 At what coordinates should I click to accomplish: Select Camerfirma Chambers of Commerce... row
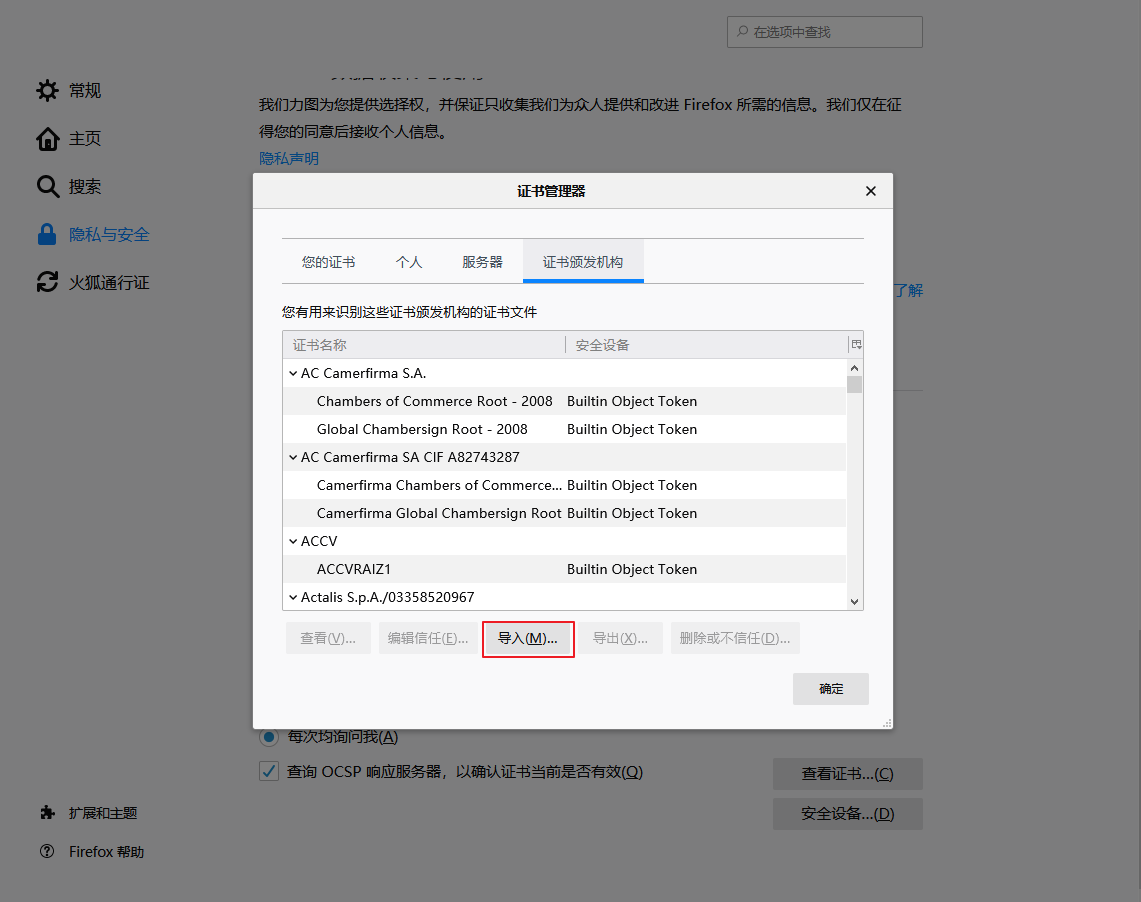click(565, 485)
